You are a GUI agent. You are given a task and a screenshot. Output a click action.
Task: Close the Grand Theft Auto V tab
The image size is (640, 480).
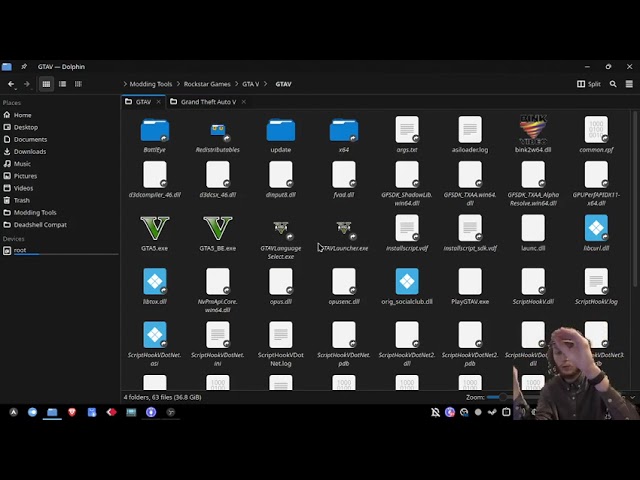(x=244, y=102)
